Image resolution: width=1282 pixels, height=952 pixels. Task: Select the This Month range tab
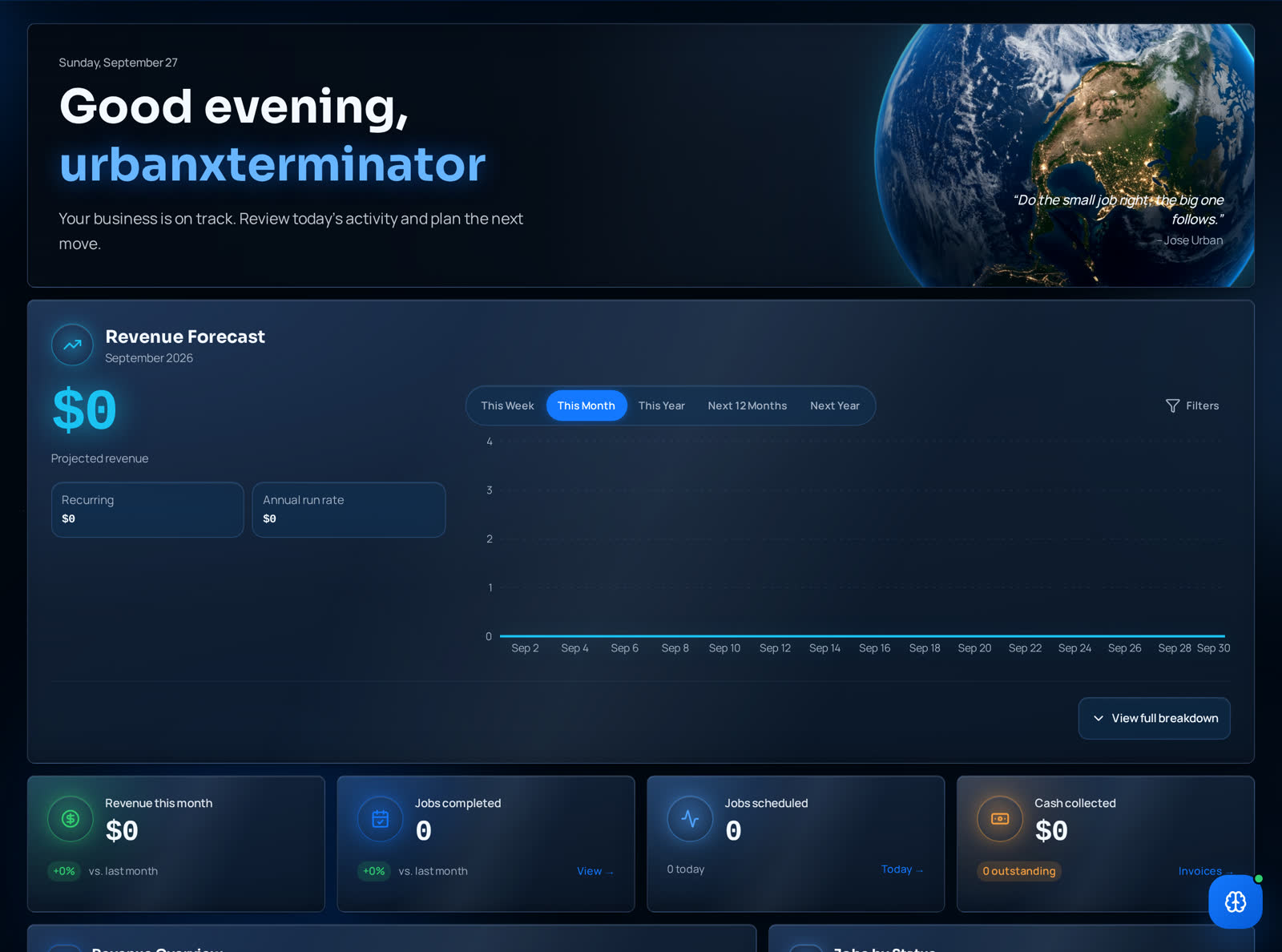pyautogui.click(x=587, y=405)
